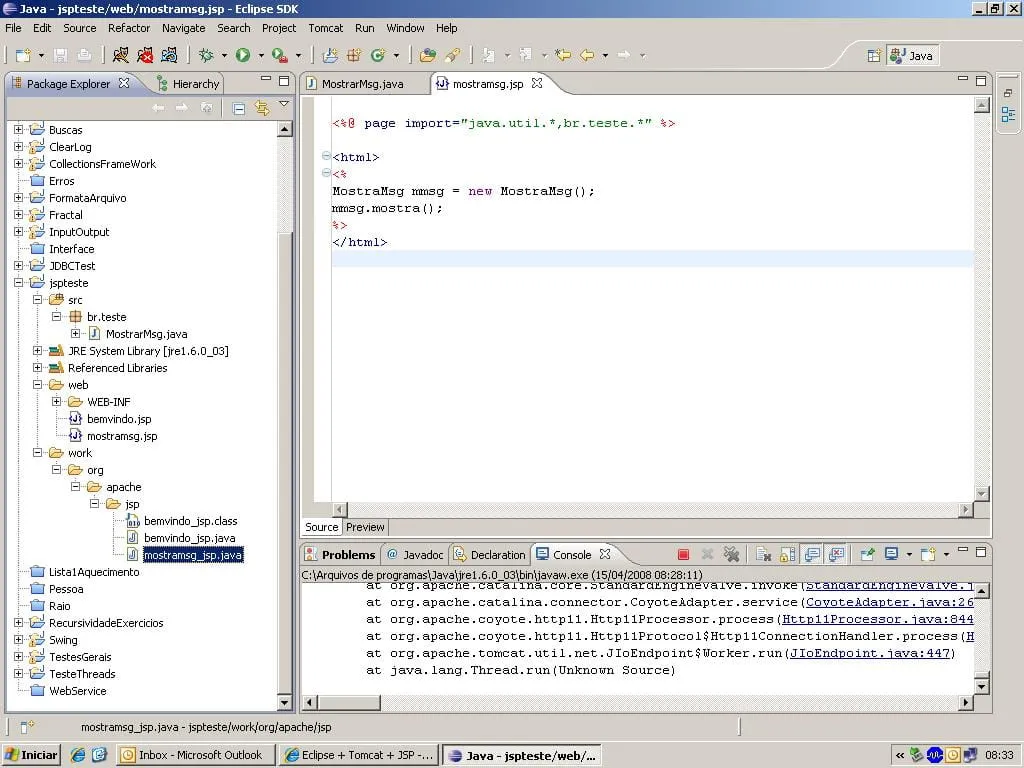The height and width of the screenshot is (768, 1024).
Task: Click the console horizontal scrollbar
Action: (640, 703)
